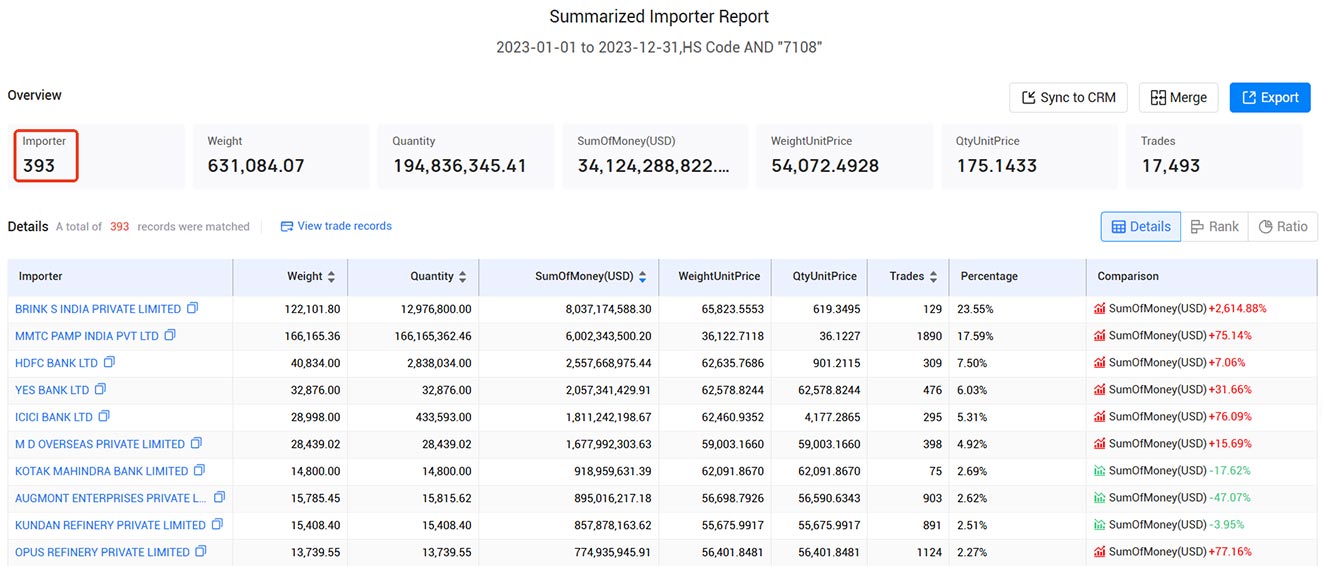
Task: Click comparison chart icon for ICICI BANK row
Action: coord(1100,417)
